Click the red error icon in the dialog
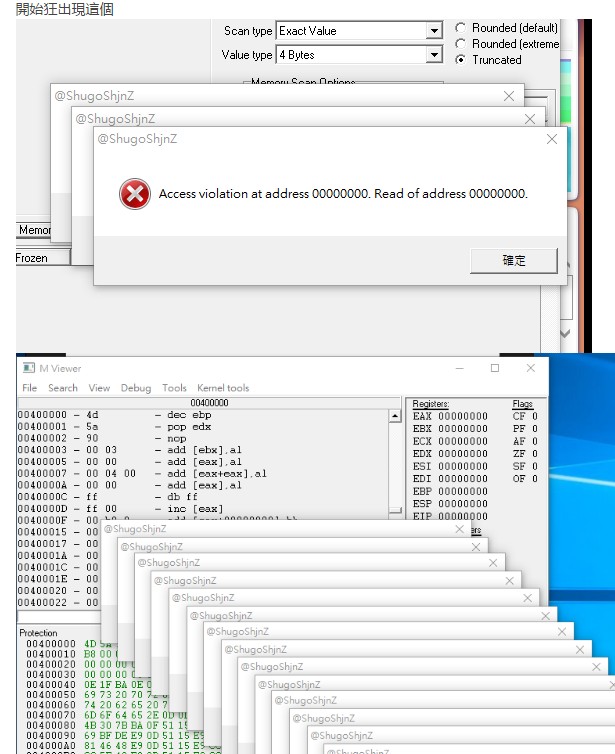 click(135, 194)
